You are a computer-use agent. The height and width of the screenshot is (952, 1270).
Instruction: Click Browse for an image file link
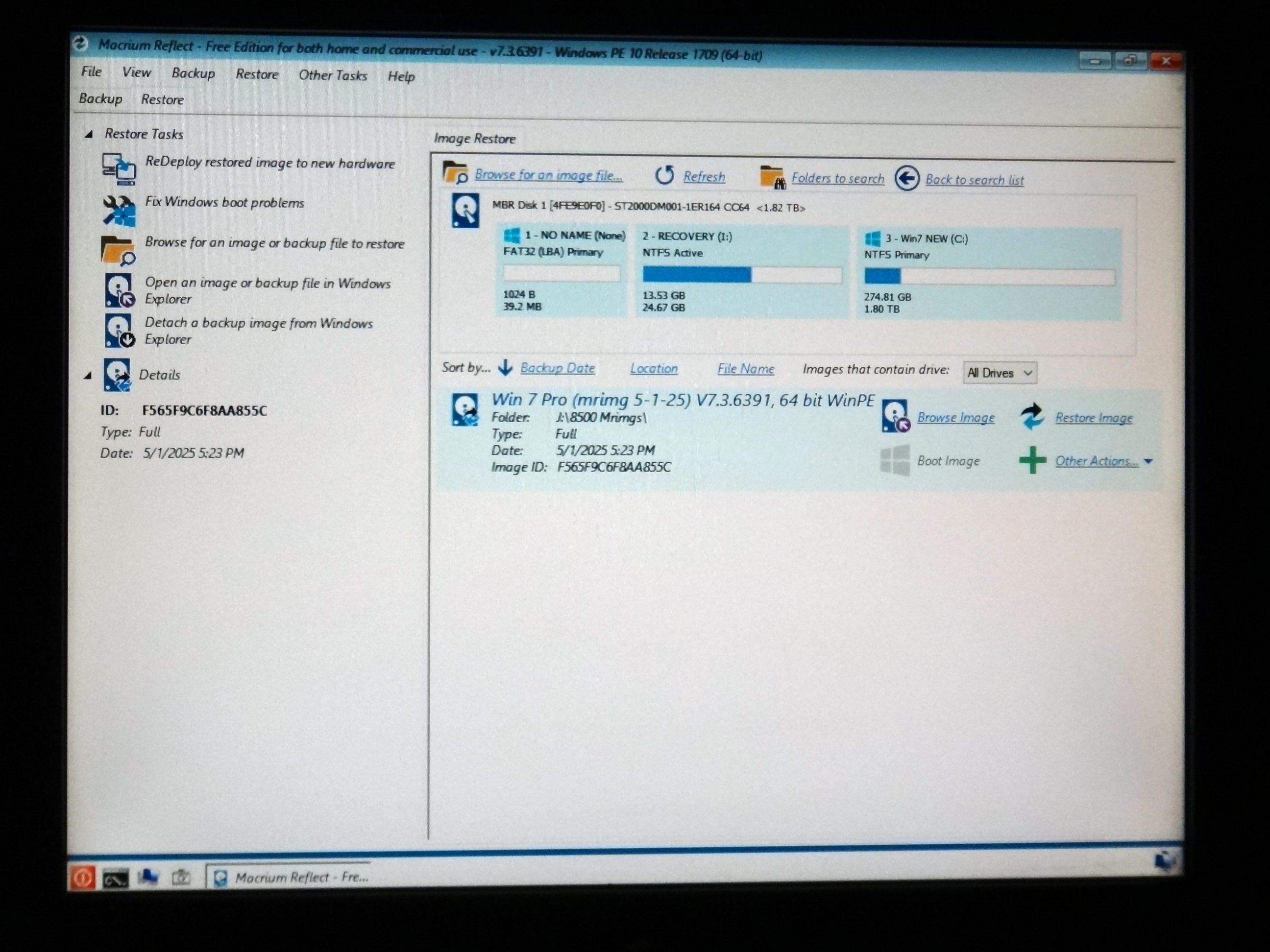pos(548,175)
